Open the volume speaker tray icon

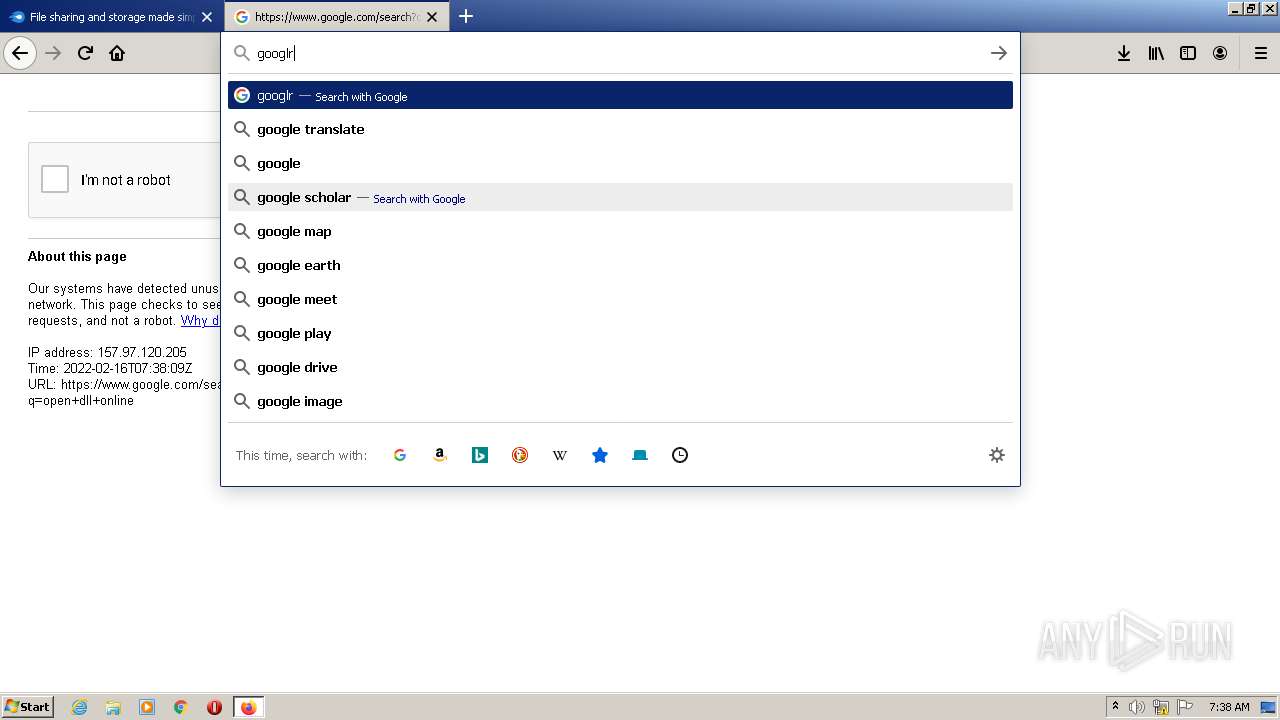click(1137, 707)
